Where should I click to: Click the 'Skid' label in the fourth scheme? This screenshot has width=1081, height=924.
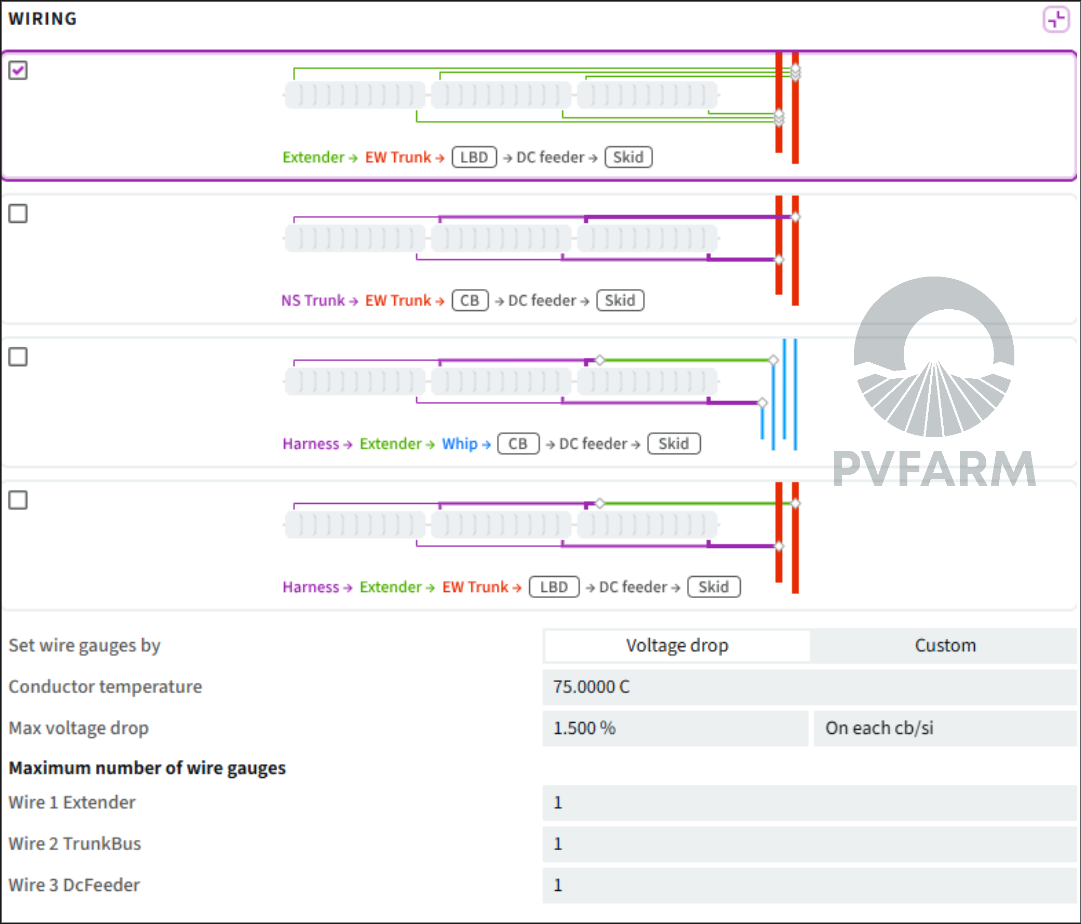[x=714, y=587]
